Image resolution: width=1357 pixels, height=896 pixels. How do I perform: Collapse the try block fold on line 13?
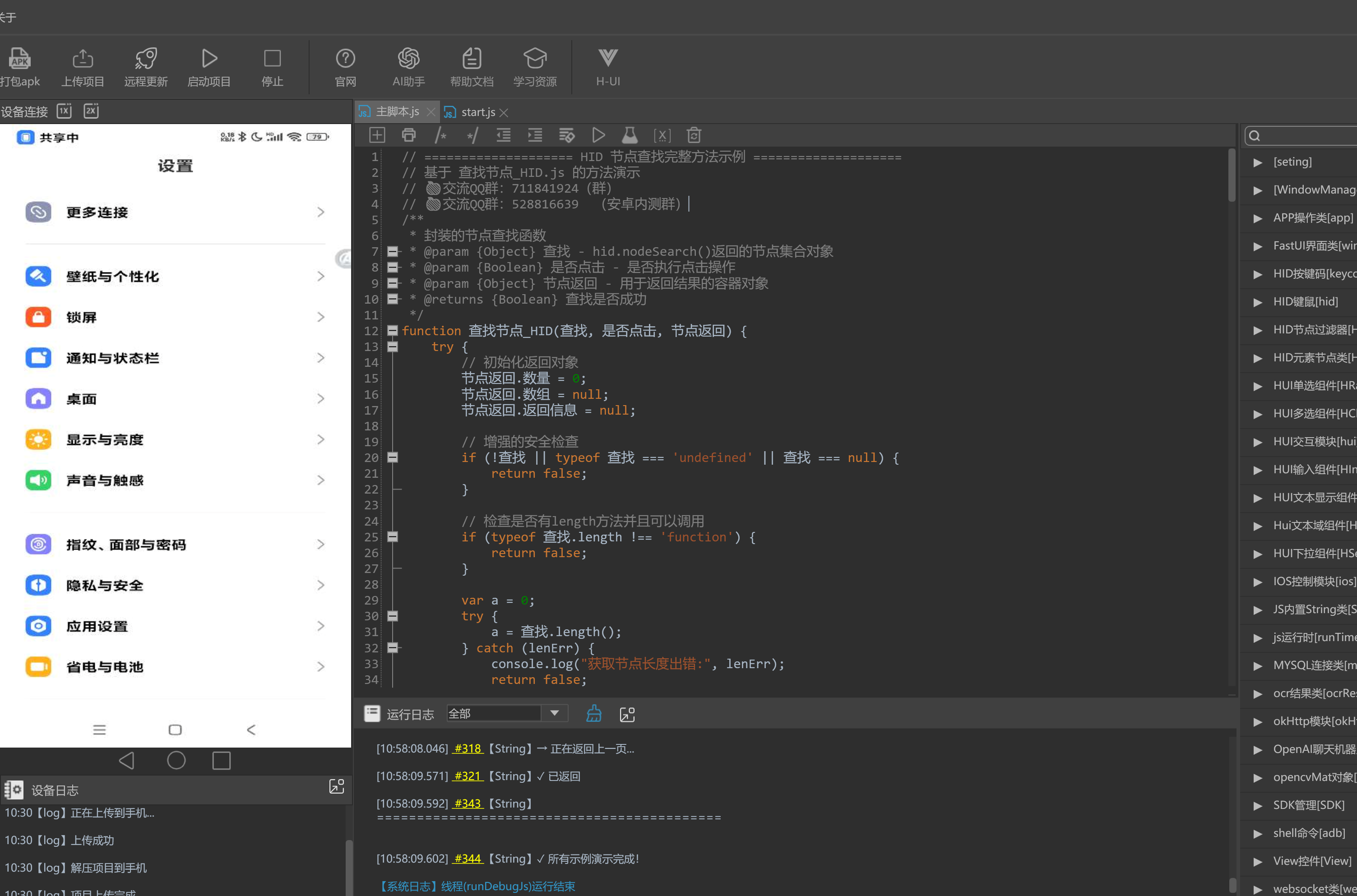point(393,346)
